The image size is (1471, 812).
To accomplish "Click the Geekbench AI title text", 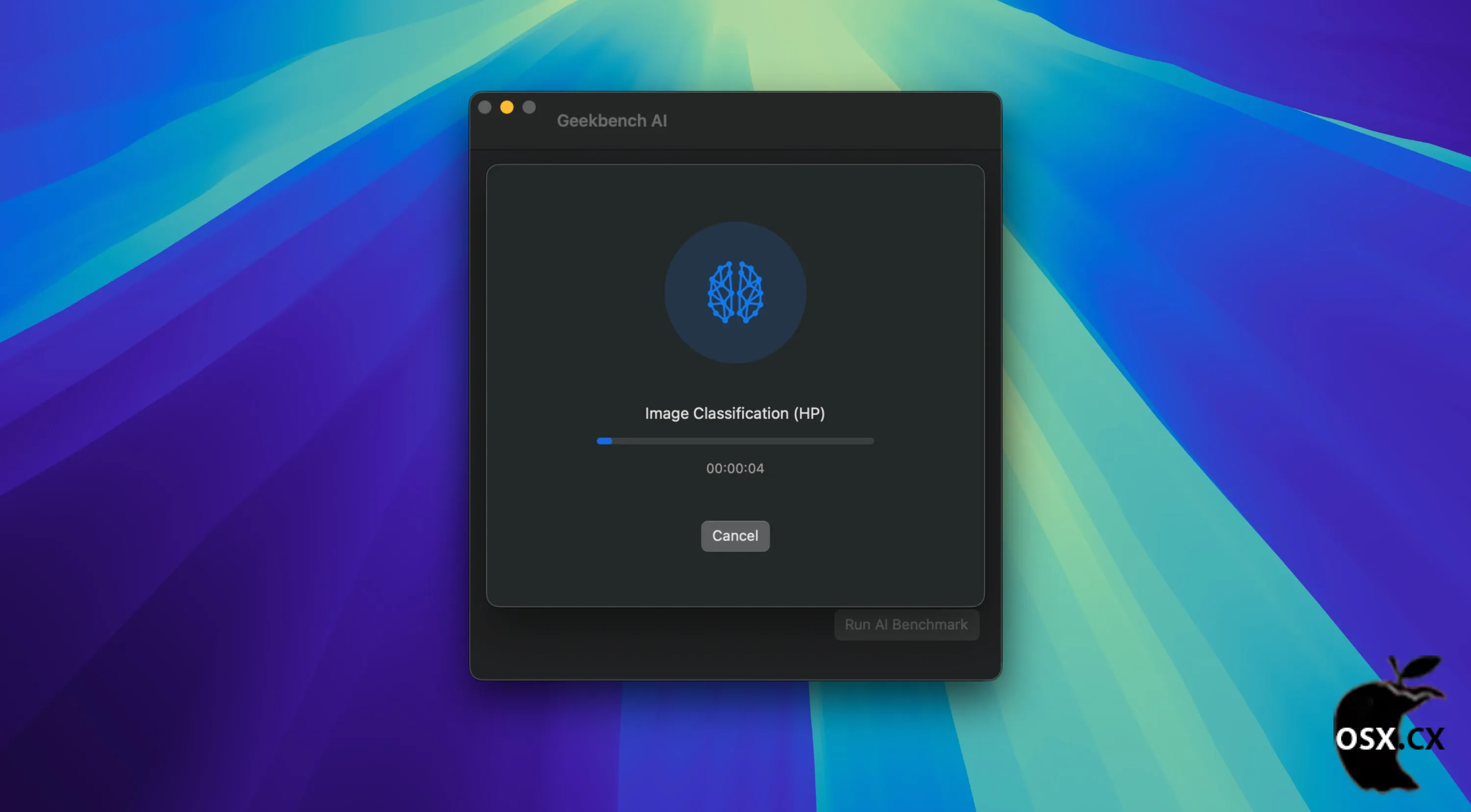I will tap(611, 121).
